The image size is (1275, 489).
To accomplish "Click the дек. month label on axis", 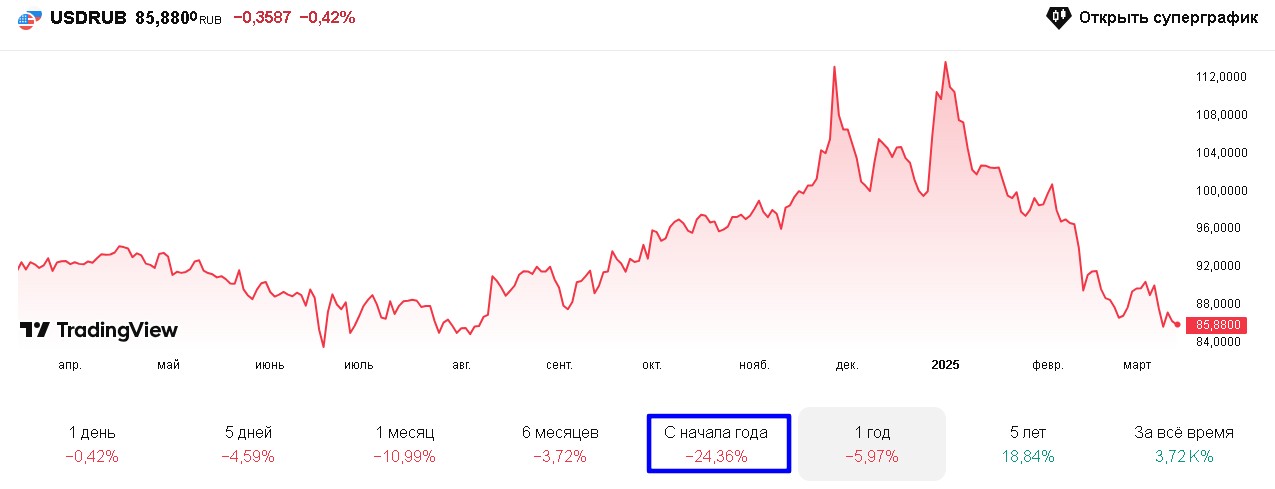I will [x=847, y=365].
